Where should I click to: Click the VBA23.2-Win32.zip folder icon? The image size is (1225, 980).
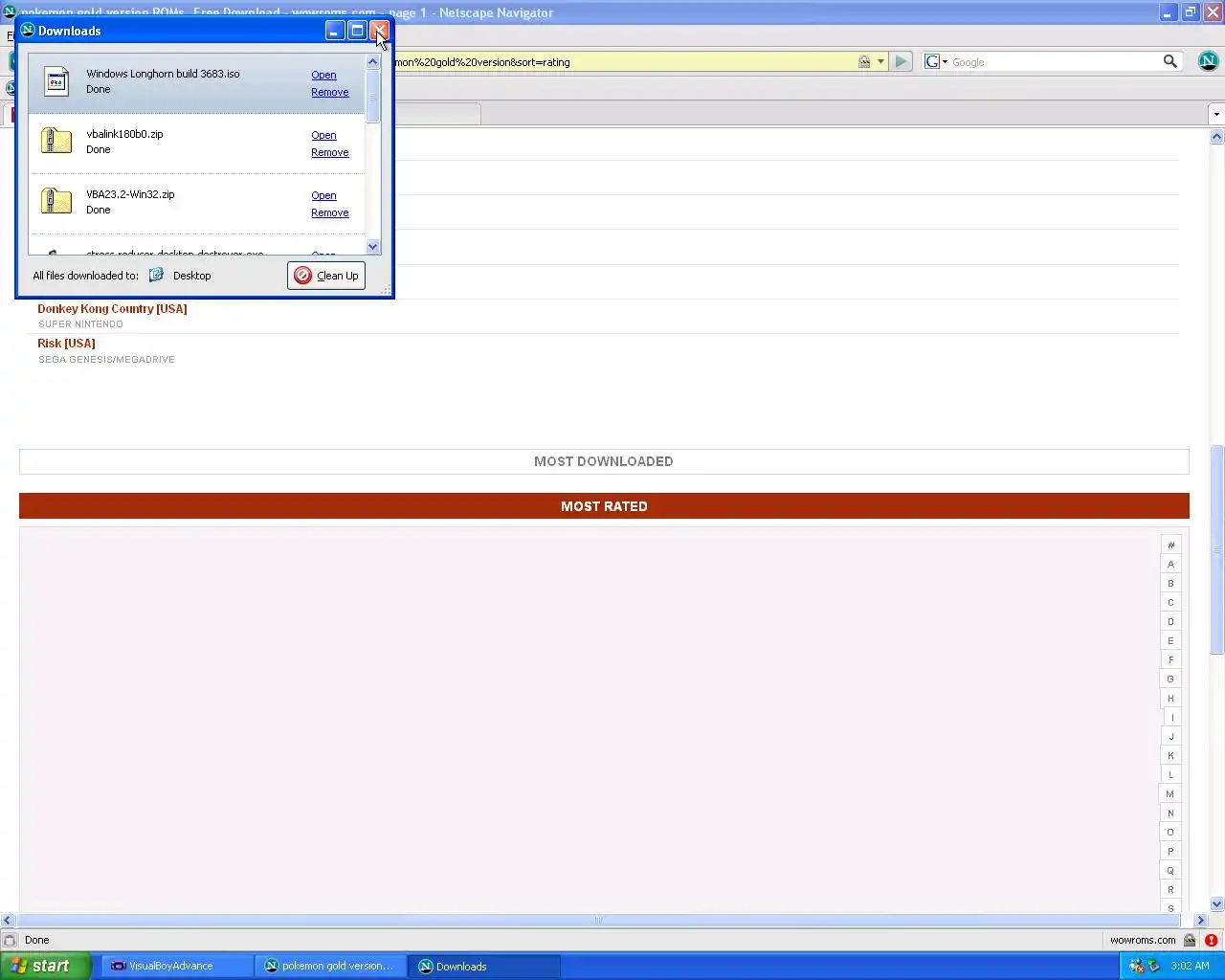point(56,201)
